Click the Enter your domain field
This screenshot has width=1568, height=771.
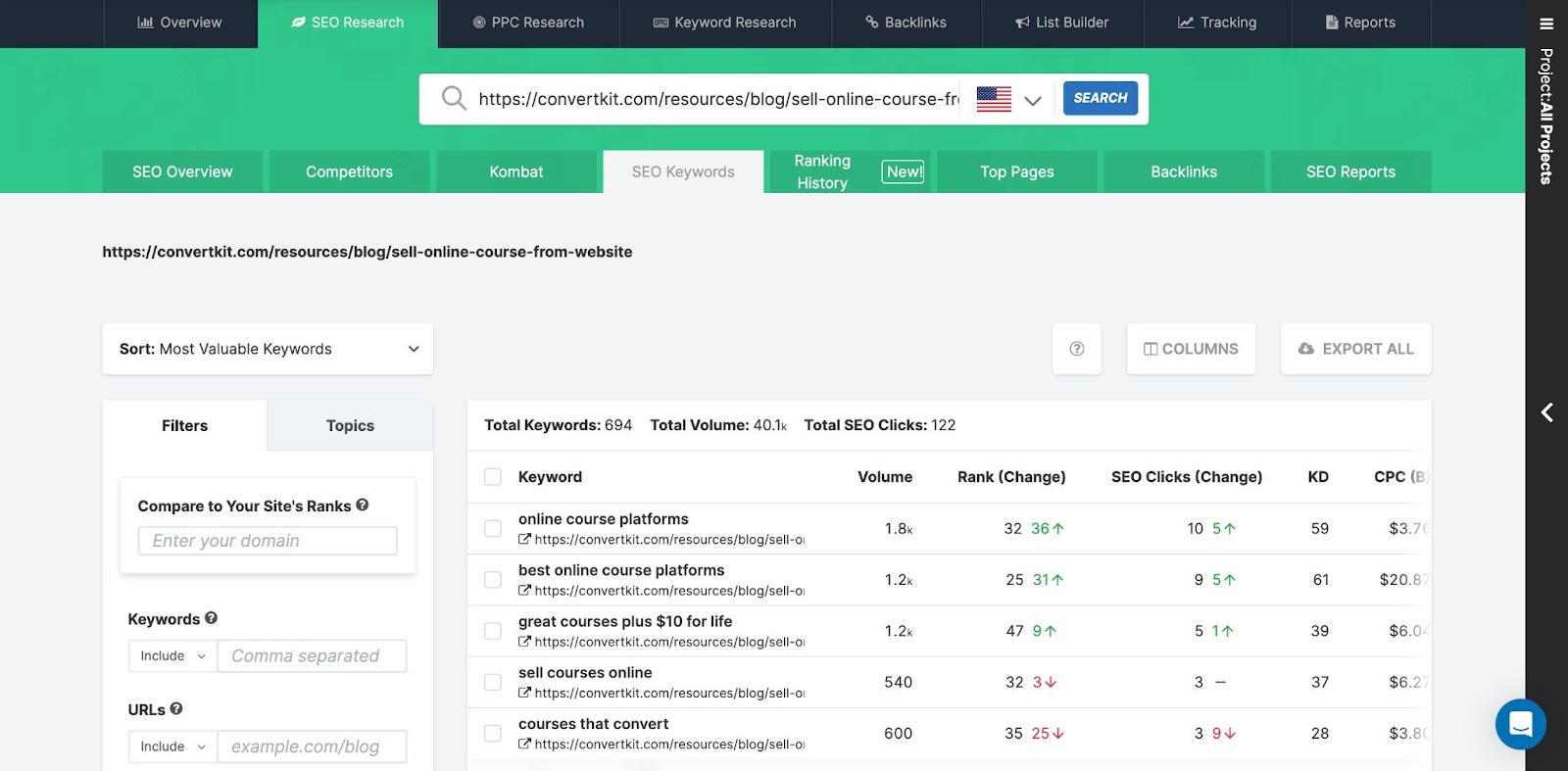point(268,541)
